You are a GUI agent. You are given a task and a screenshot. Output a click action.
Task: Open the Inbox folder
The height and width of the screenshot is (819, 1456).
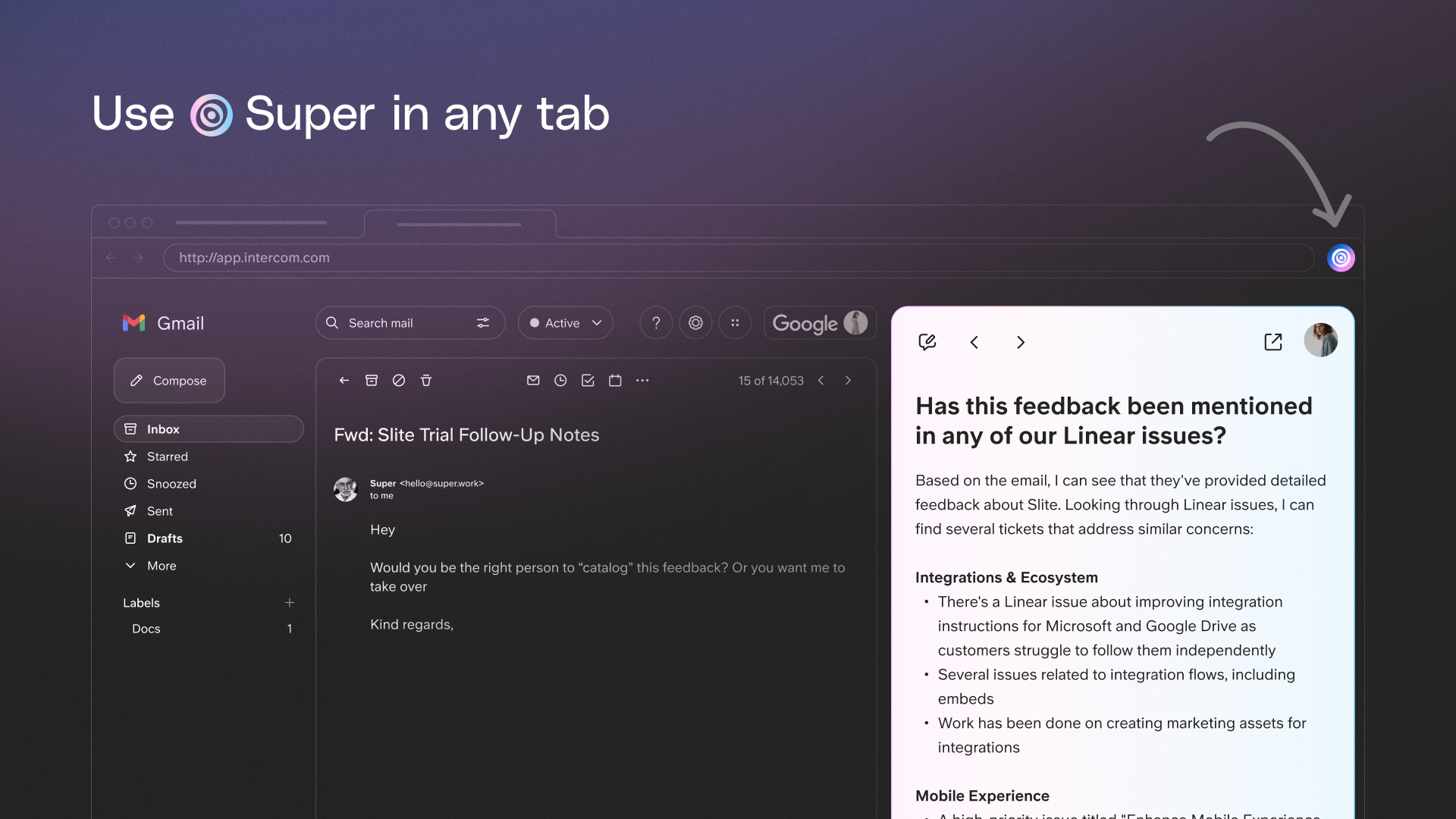click(x=209, y=429)
